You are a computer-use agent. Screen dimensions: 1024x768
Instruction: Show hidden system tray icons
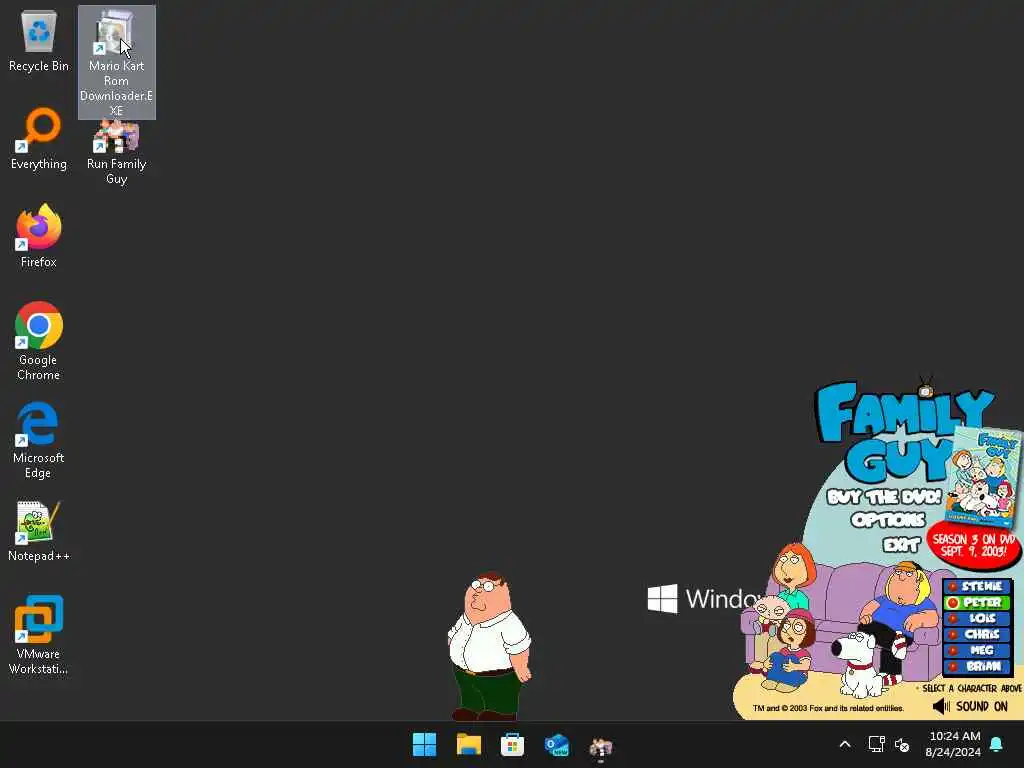[844, 744]
